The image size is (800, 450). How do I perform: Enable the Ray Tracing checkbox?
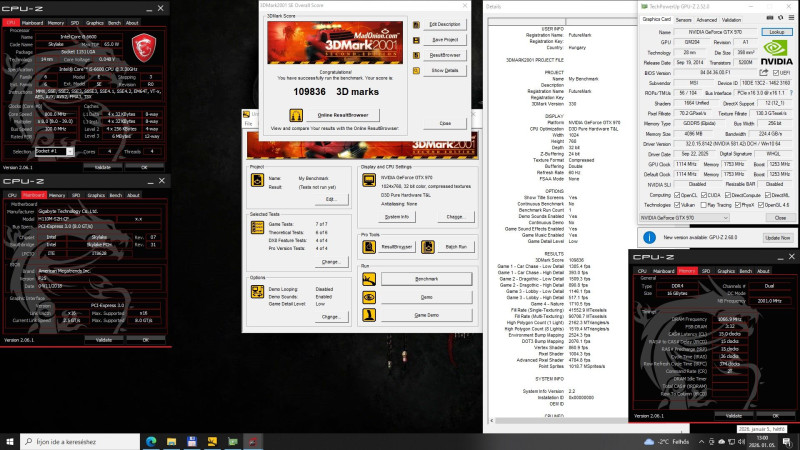pos(704,205)
